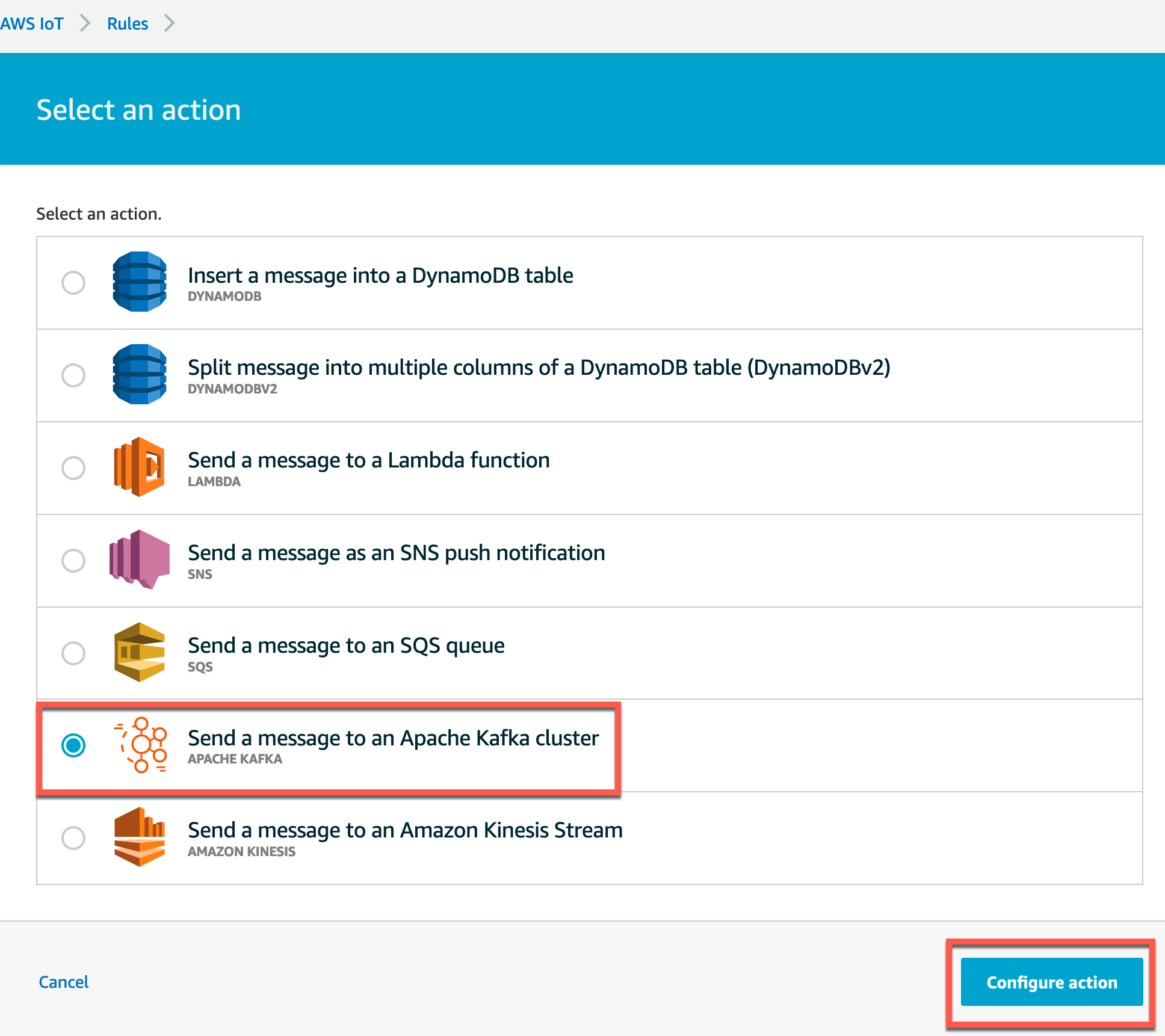Screen dimensions: 1165x1036
Task: Click the 'DYNAMODBV2' subtitle label
Action: pos(232,389)
